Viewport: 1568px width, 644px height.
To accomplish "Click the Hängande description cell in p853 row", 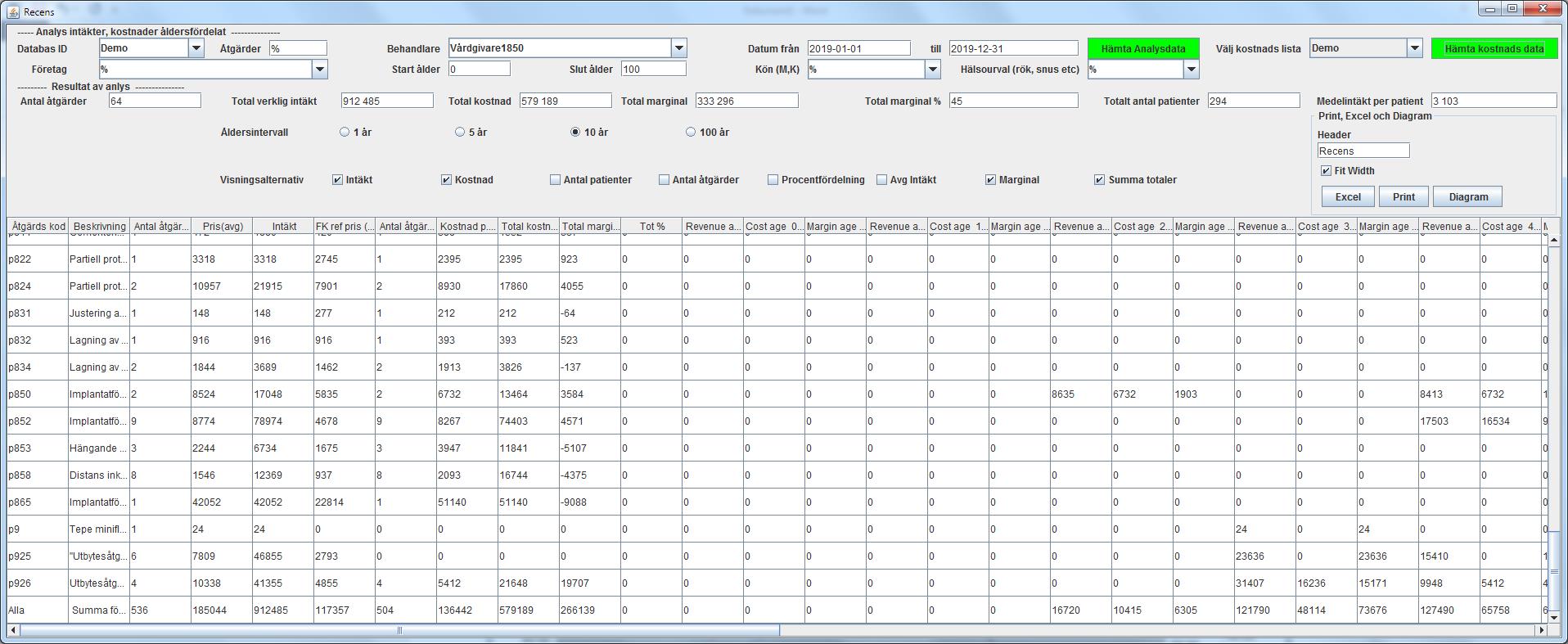I will 99,448.
